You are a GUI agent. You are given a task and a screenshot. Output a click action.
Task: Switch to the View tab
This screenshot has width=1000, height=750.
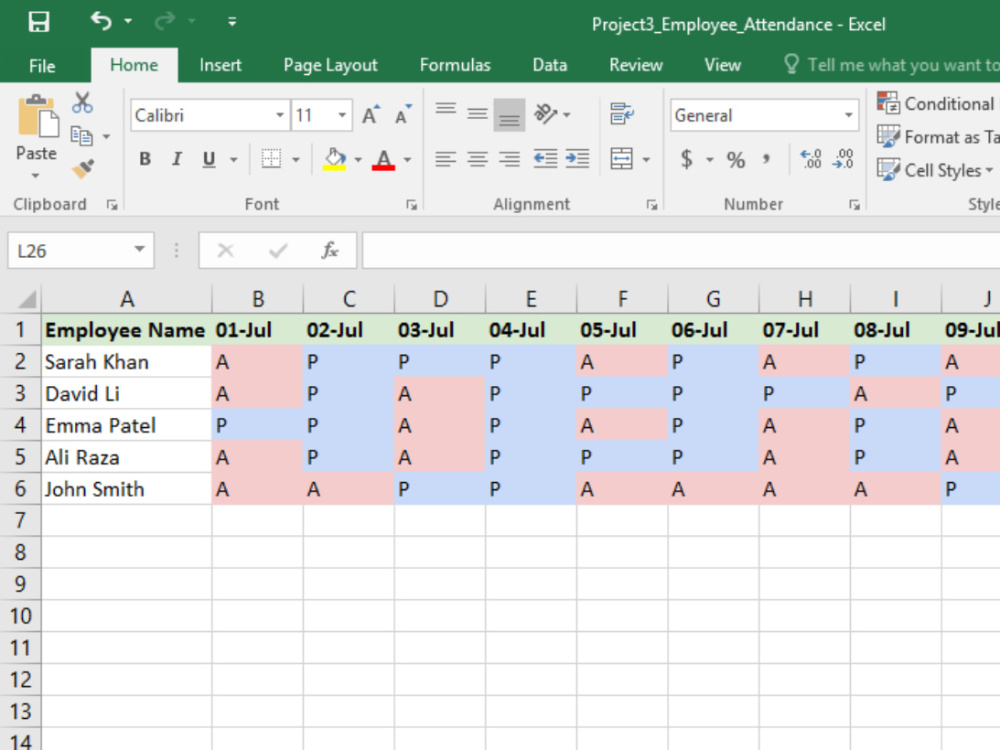(722, 65)
